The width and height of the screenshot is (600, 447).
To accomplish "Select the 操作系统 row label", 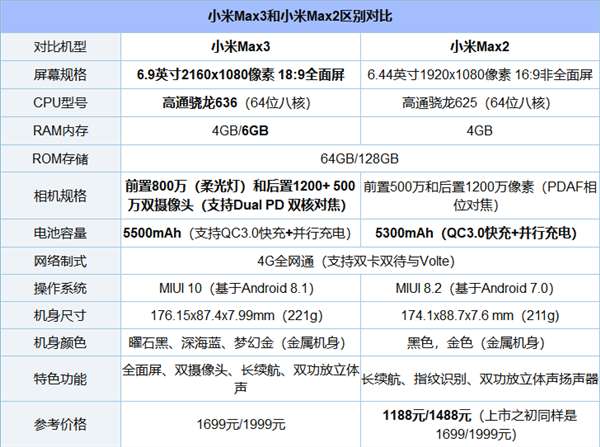I will pos(60,288).
